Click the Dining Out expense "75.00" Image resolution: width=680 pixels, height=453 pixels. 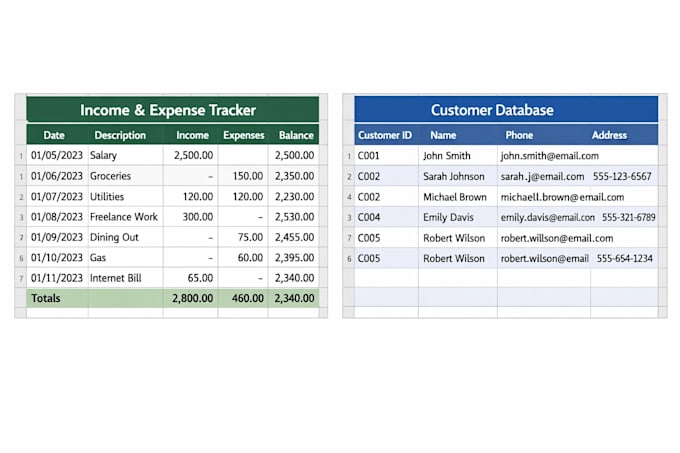click(250, 237)
